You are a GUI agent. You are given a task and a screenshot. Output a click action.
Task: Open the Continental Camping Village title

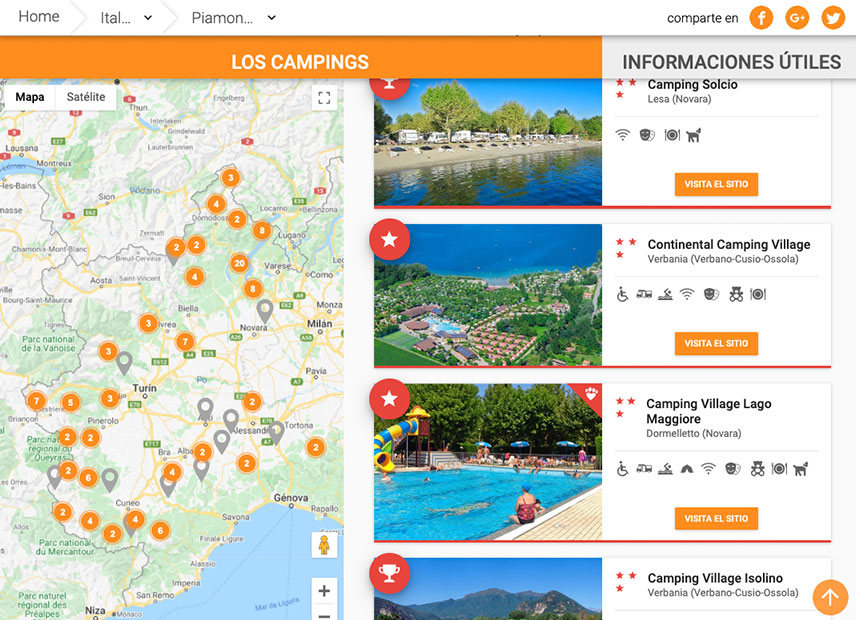[729, 245]
